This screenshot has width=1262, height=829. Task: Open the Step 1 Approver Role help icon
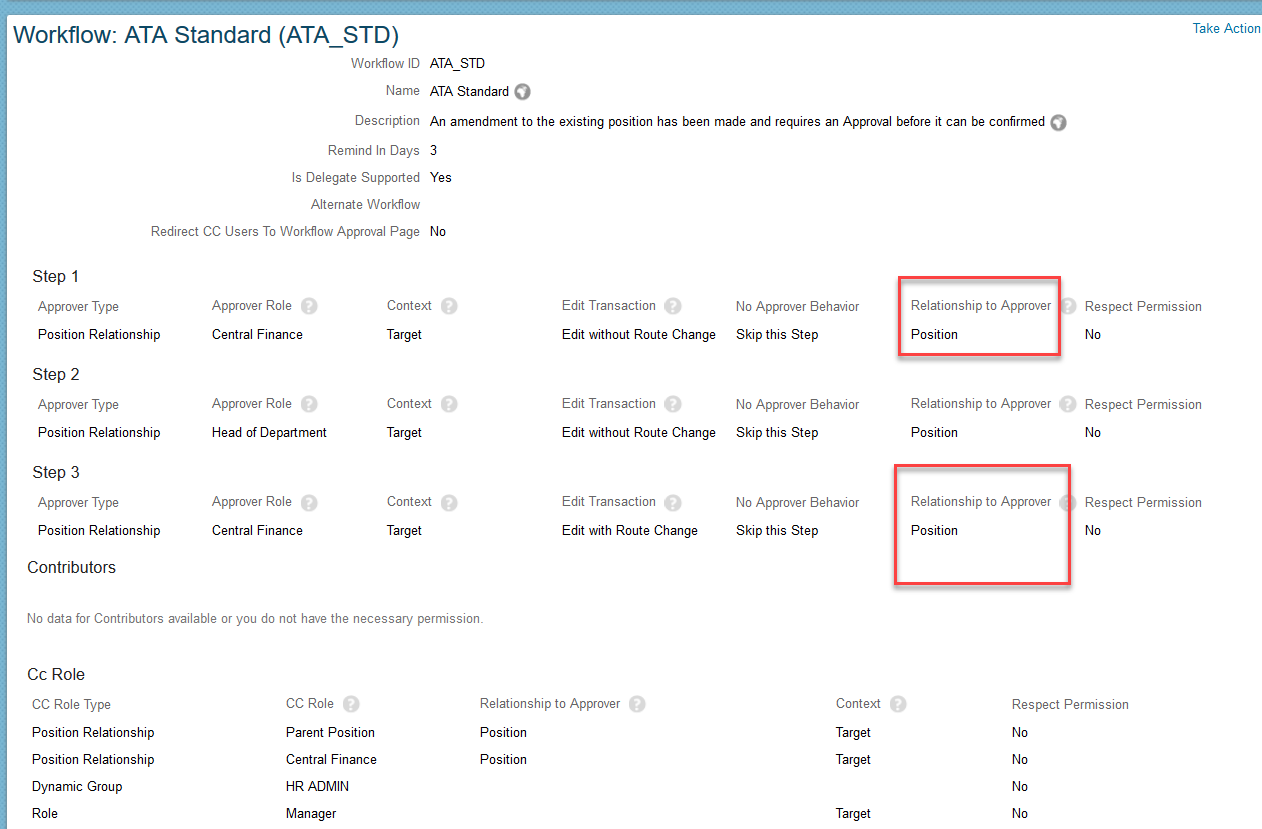click(x=309, y=306)
